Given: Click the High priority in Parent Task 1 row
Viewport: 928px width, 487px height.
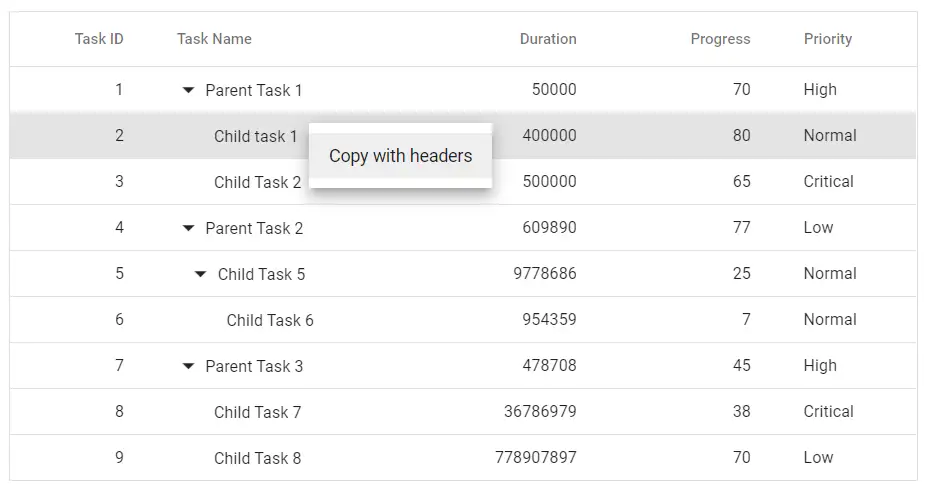Looking at the screenshot, I should (820, 90).
